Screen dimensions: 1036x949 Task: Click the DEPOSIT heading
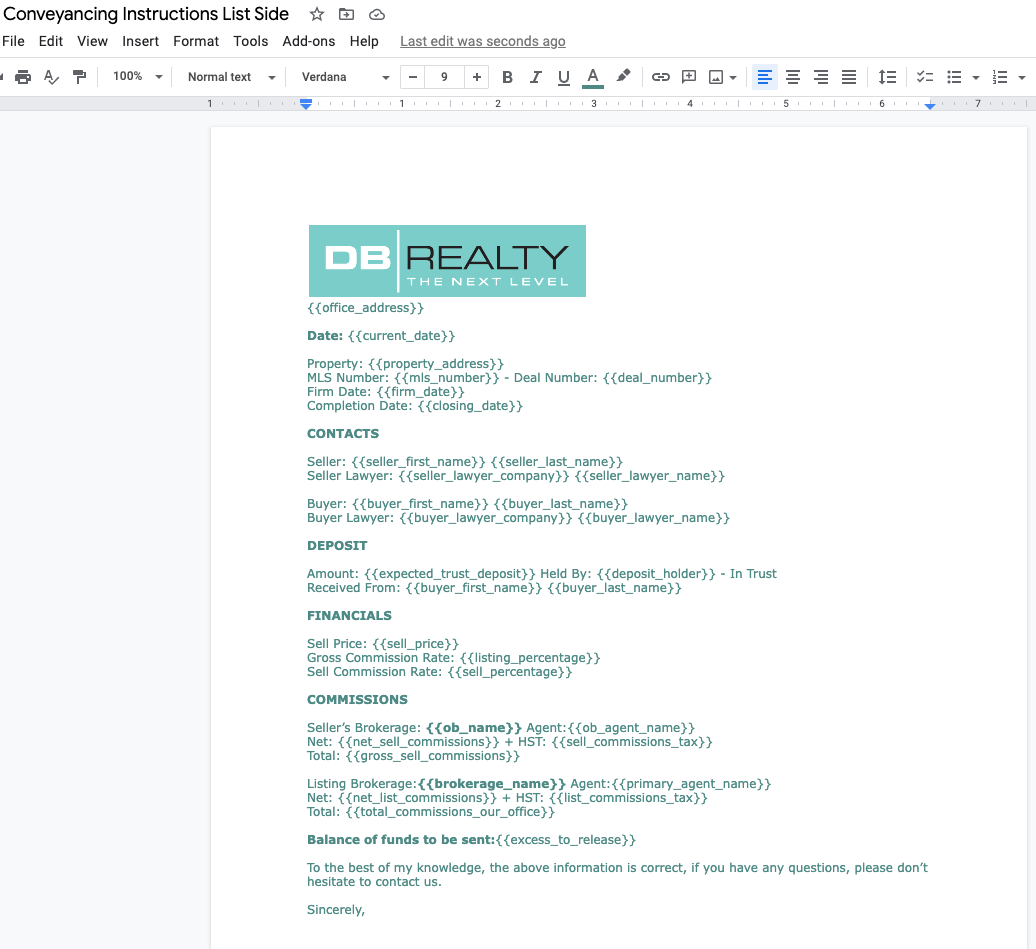pos(337,546)
